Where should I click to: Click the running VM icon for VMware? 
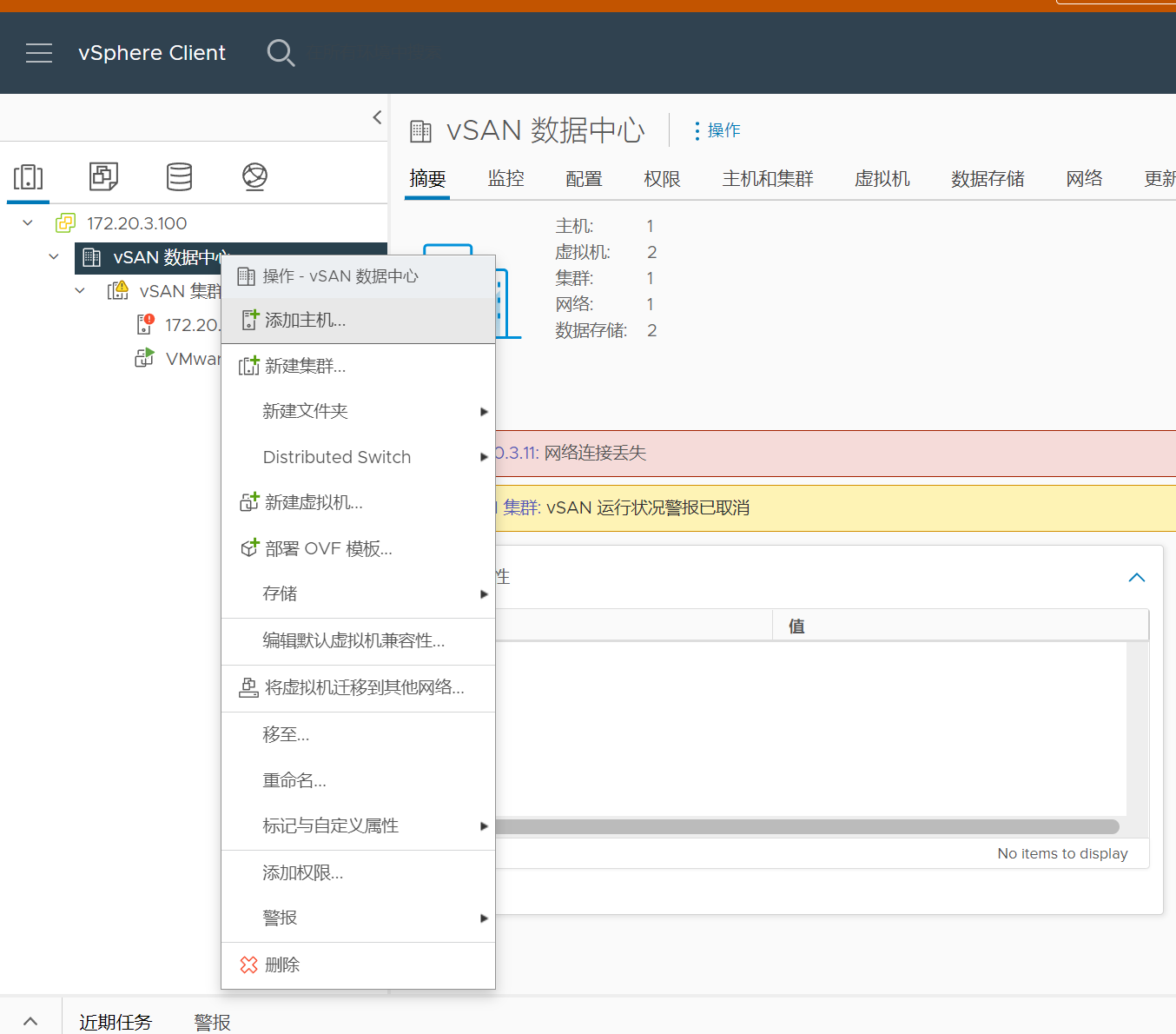144,358
